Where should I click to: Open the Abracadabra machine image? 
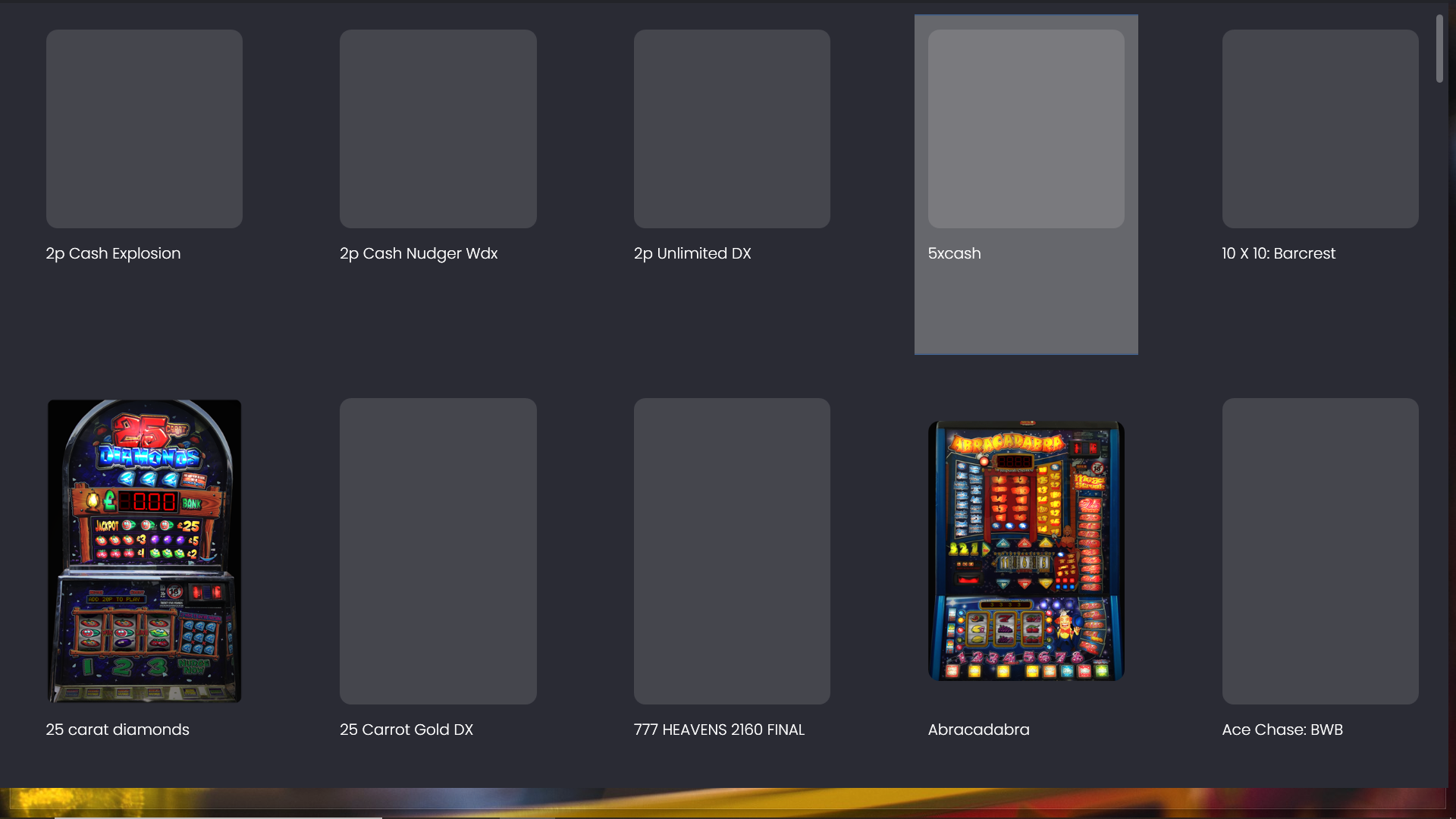tap(1026, 551)
